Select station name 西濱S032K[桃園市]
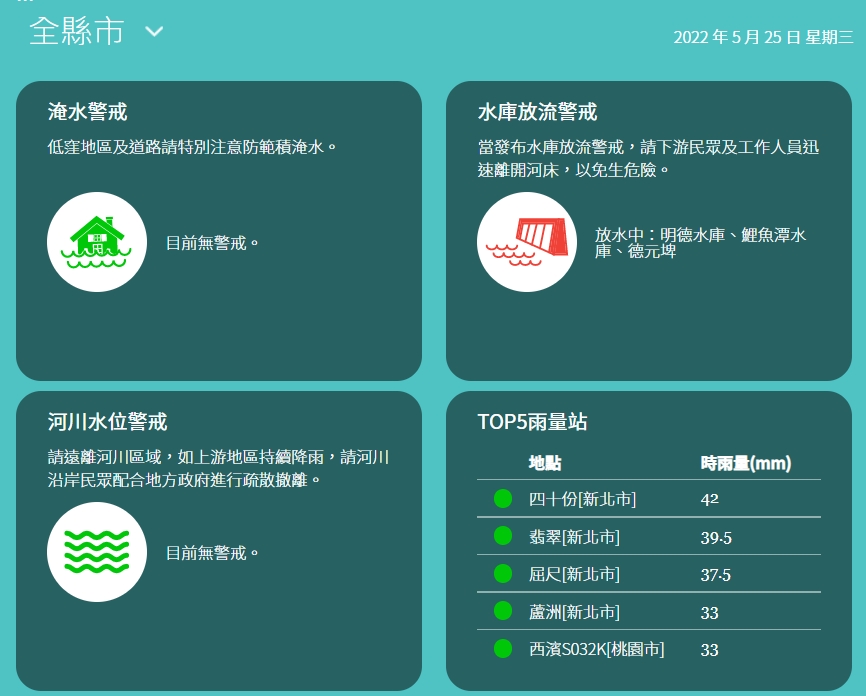The height and width of the screenshot is (696, 866). click(x=596, y=649)
